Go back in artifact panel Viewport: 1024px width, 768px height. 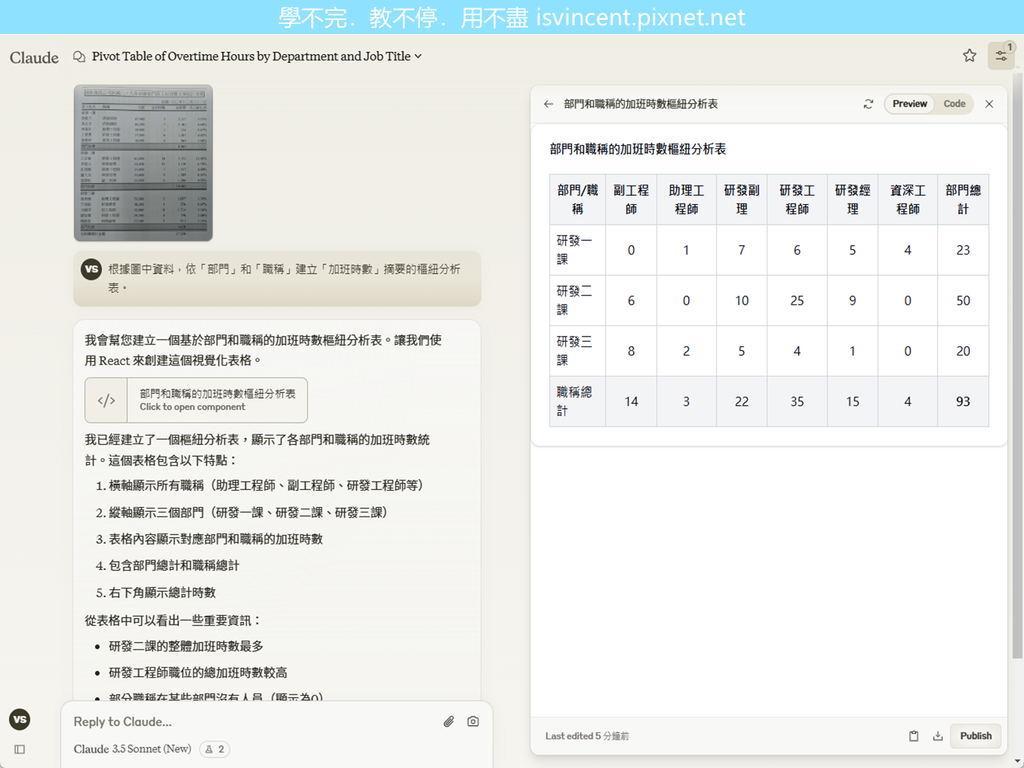pos(549,104)
